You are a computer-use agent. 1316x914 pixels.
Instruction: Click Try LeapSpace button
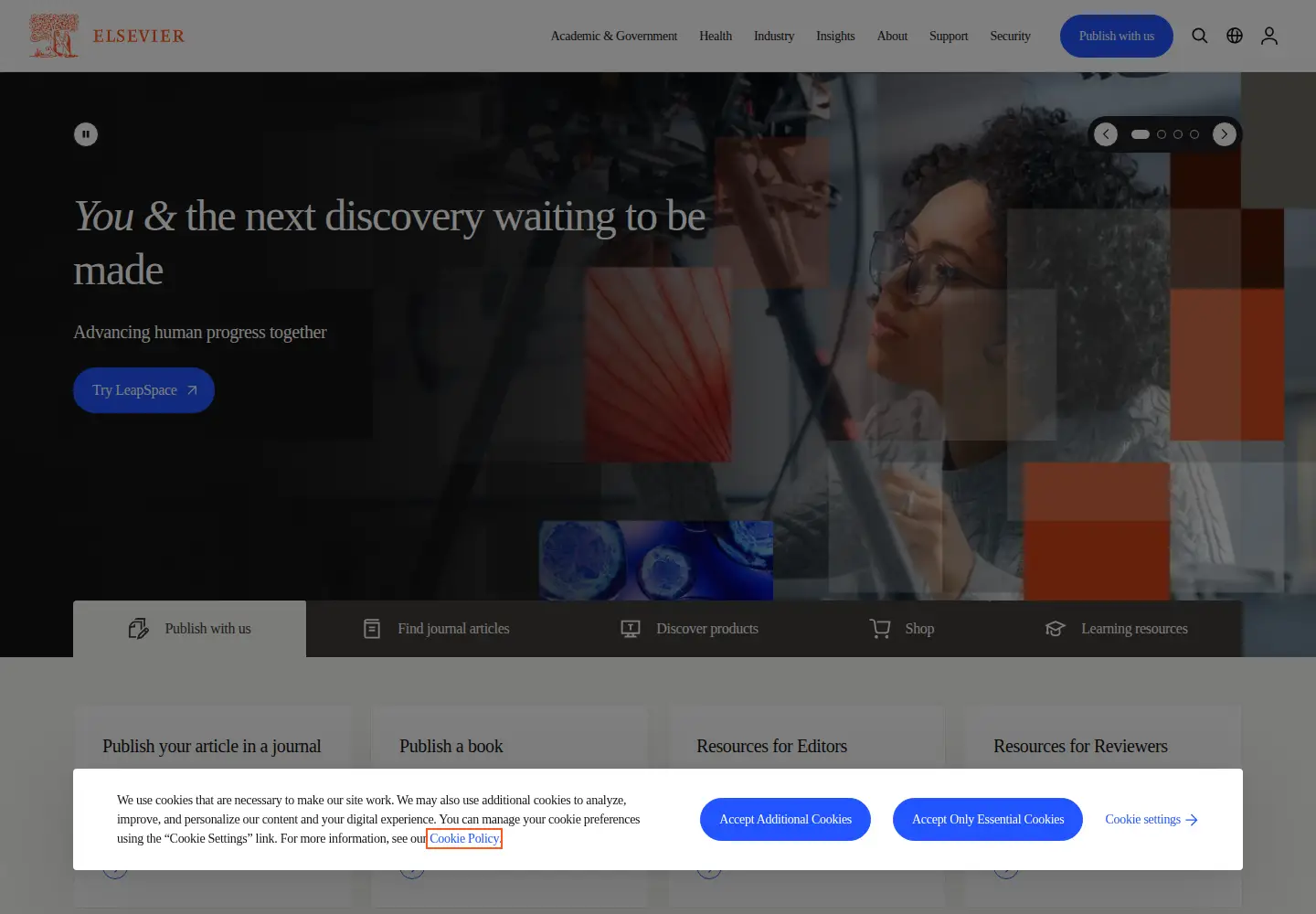(x=143, y=390)
